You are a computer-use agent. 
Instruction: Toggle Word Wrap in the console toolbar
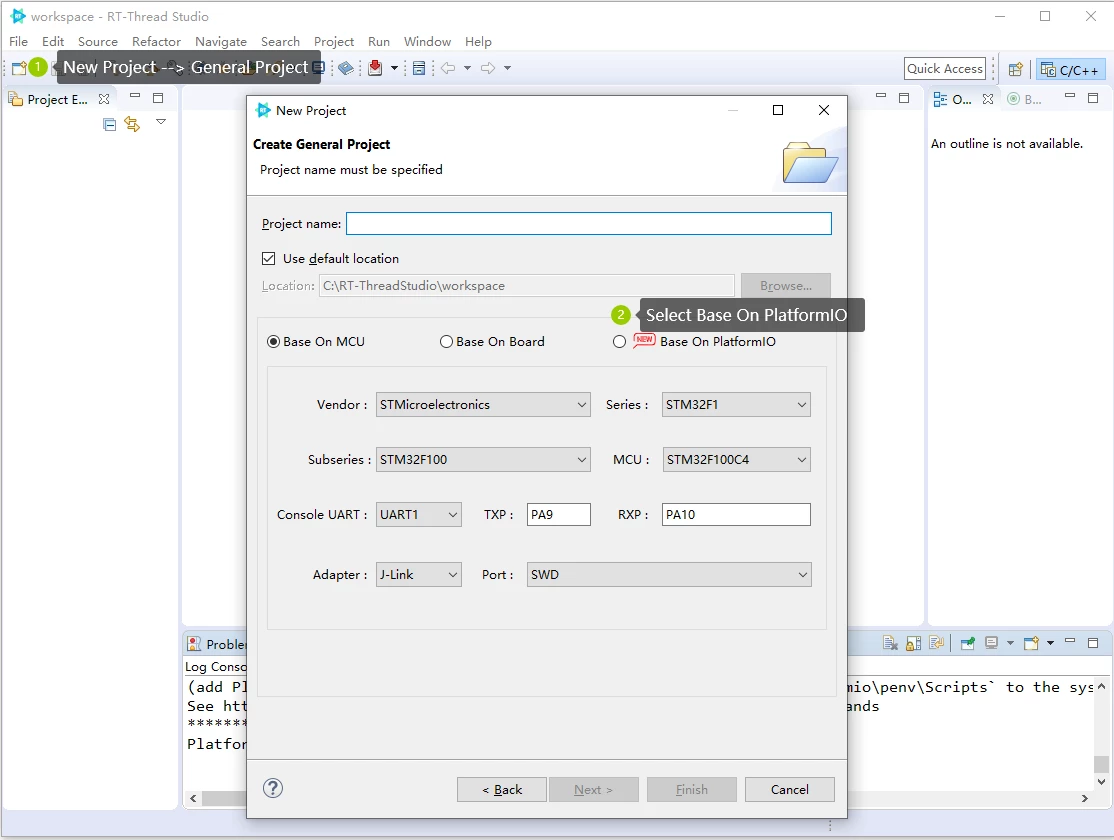point(937,643)
